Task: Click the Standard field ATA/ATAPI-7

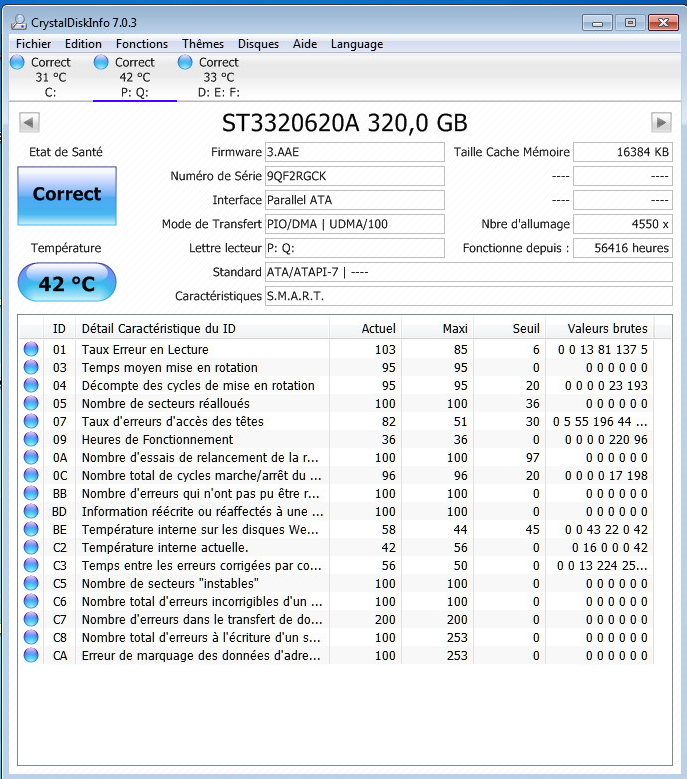Action: coord(468,272)
